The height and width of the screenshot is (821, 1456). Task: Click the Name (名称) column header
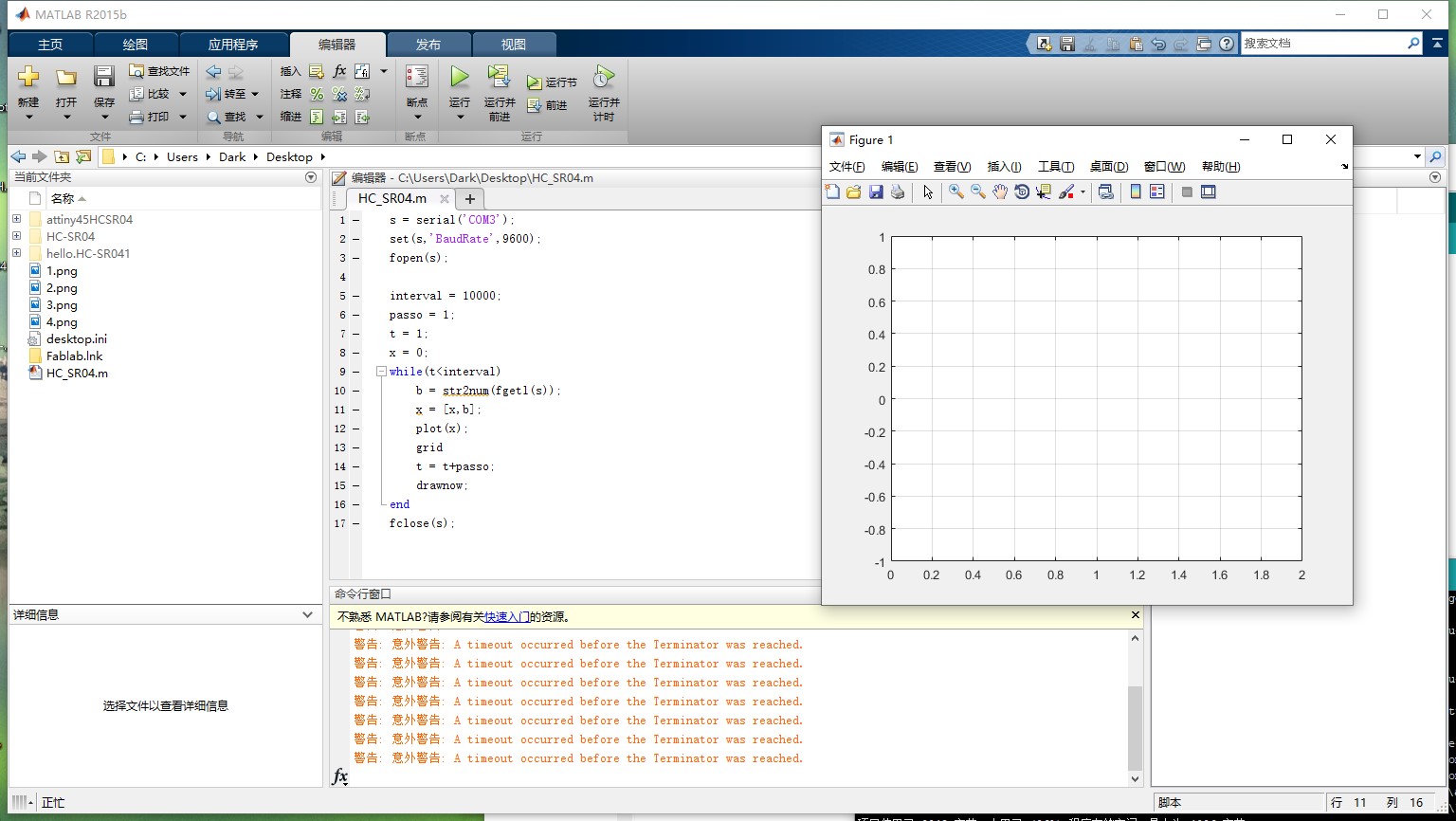pyautogui.click(x=63, y=198)
